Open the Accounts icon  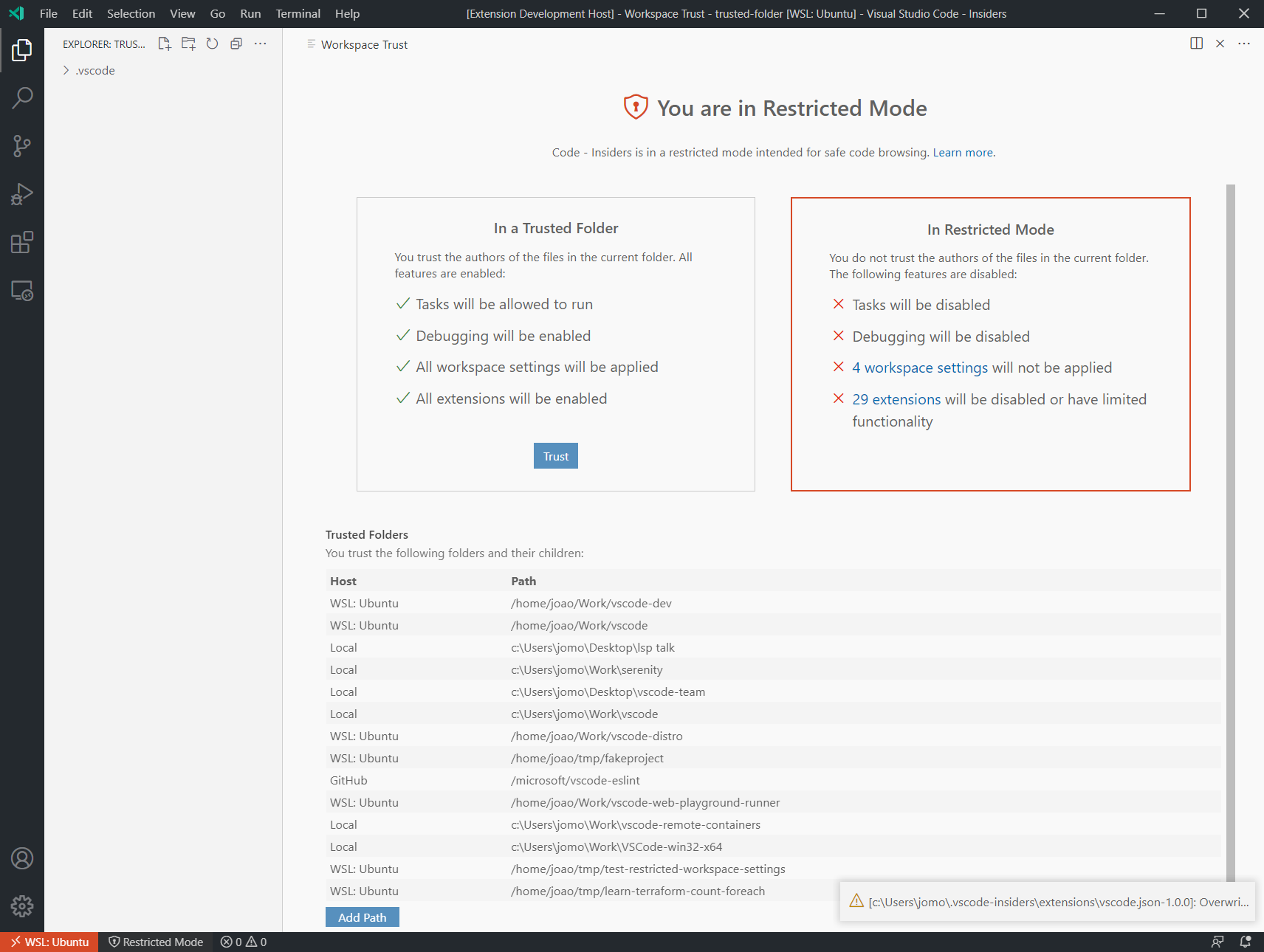22,858
